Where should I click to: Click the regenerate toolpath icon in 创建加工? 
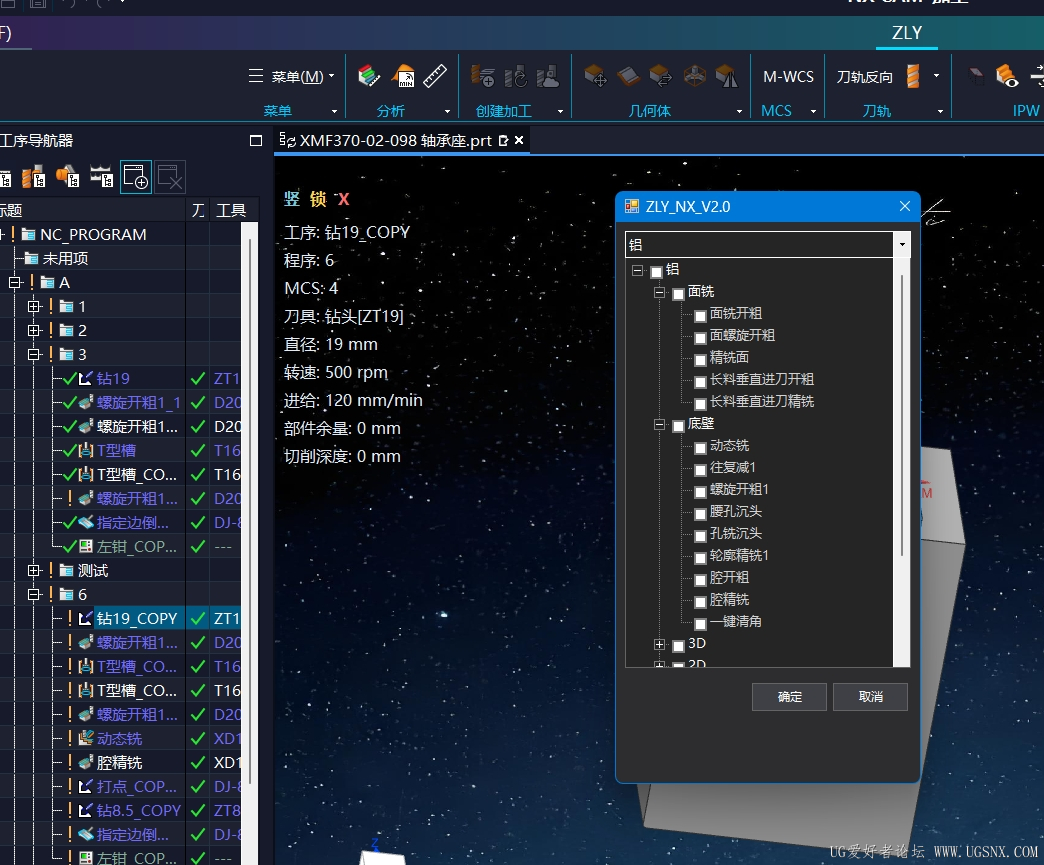[x=516, y=77]
